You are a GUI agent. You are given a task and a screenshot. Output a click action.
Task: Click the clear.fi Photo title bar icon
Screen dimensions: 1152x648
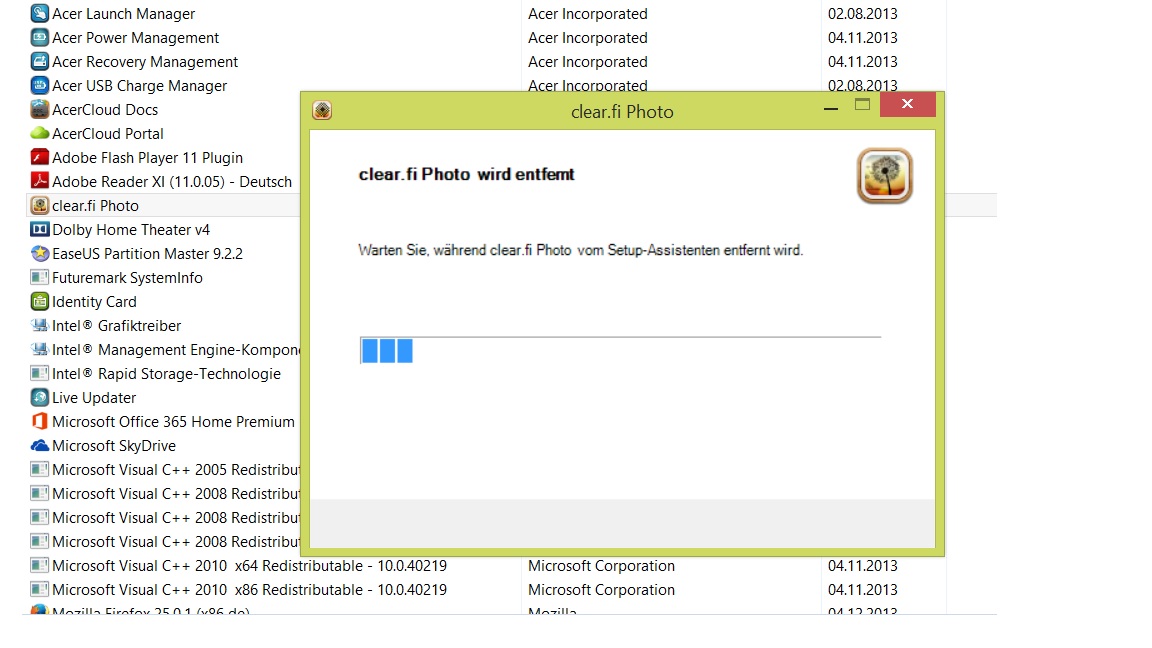point(322,111)
